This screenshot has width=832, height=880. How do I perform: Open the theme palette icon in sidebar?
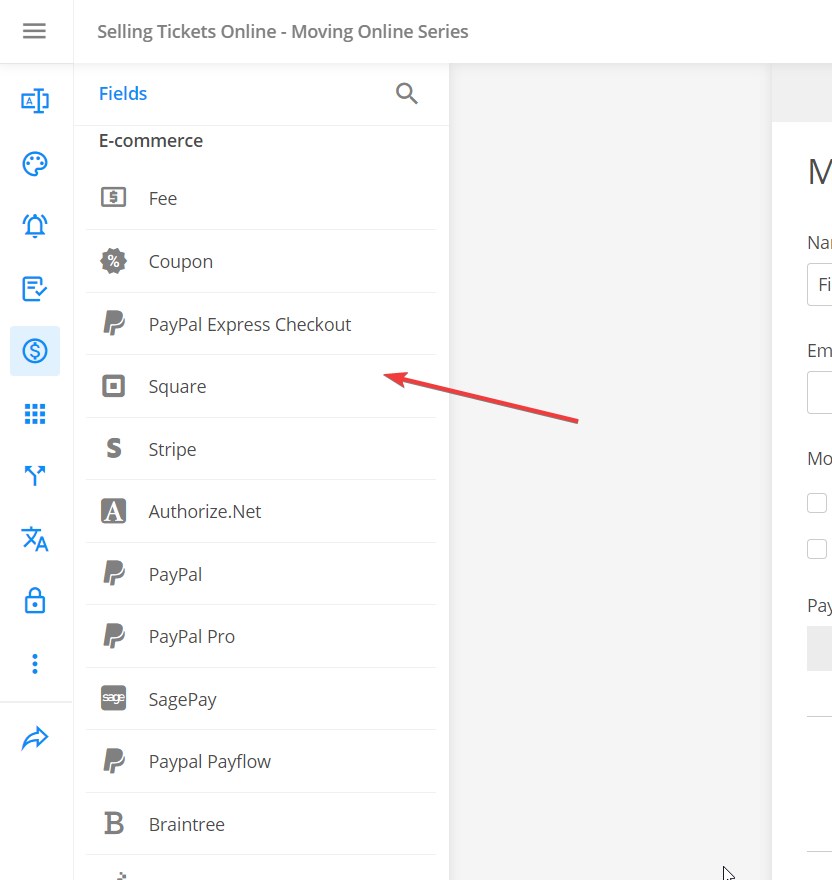coord(35,164)
